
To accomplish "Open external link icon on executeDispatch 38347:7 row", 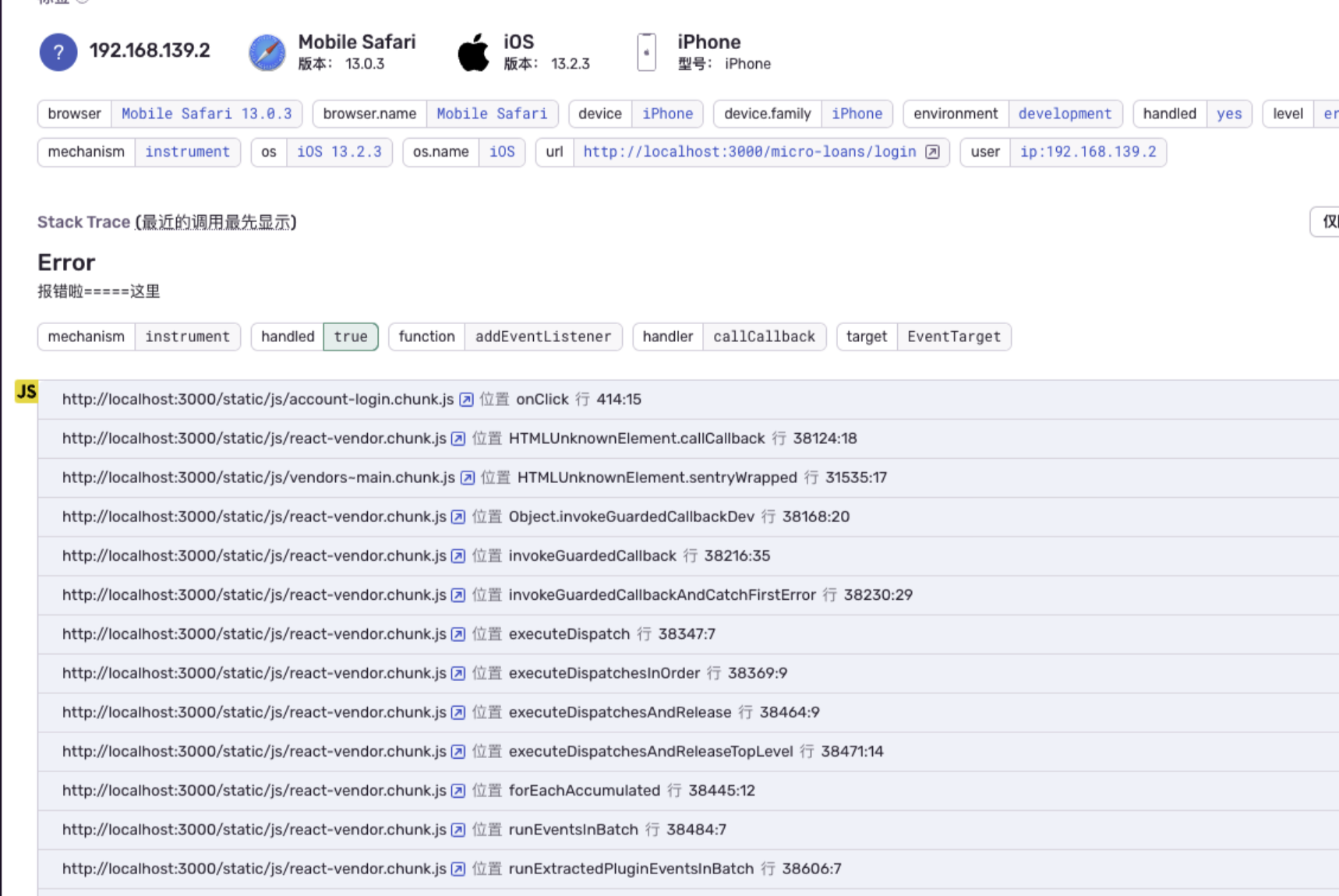I will 458,634.
